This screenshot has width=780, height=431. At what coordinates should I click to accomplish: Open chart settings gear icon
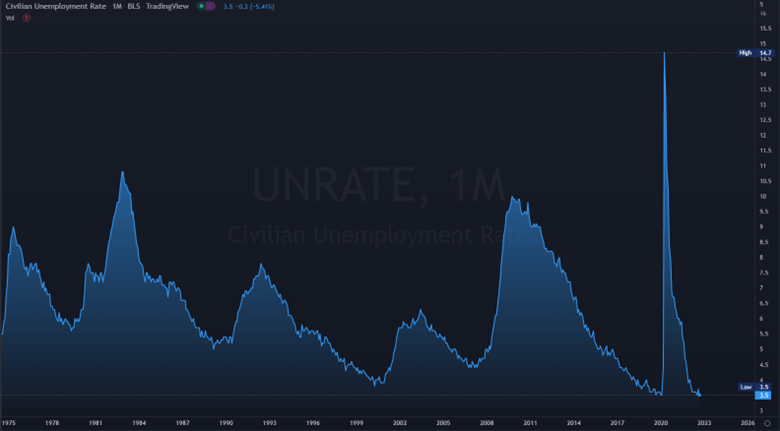click(767, 423)
